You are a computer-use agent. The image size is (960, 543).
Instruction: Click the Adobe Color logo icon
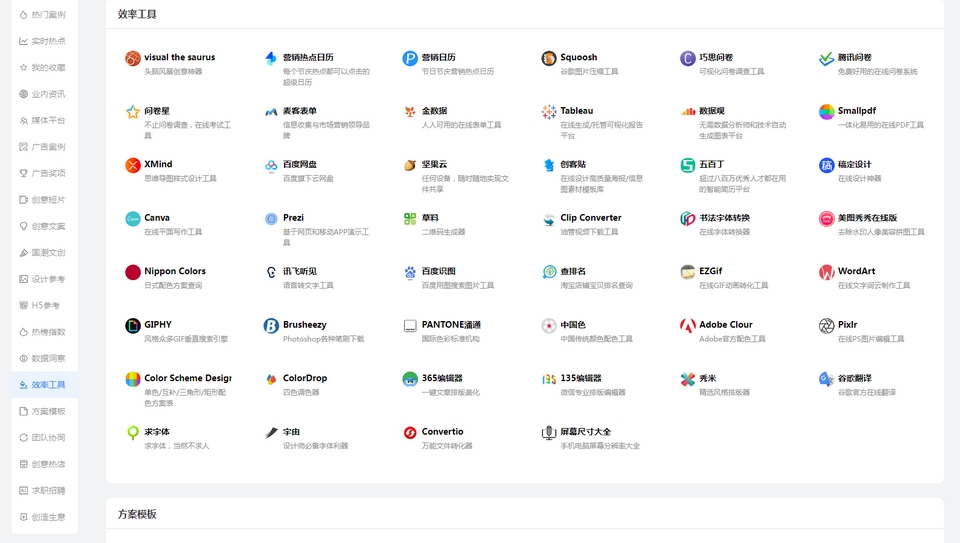(688, 326)
